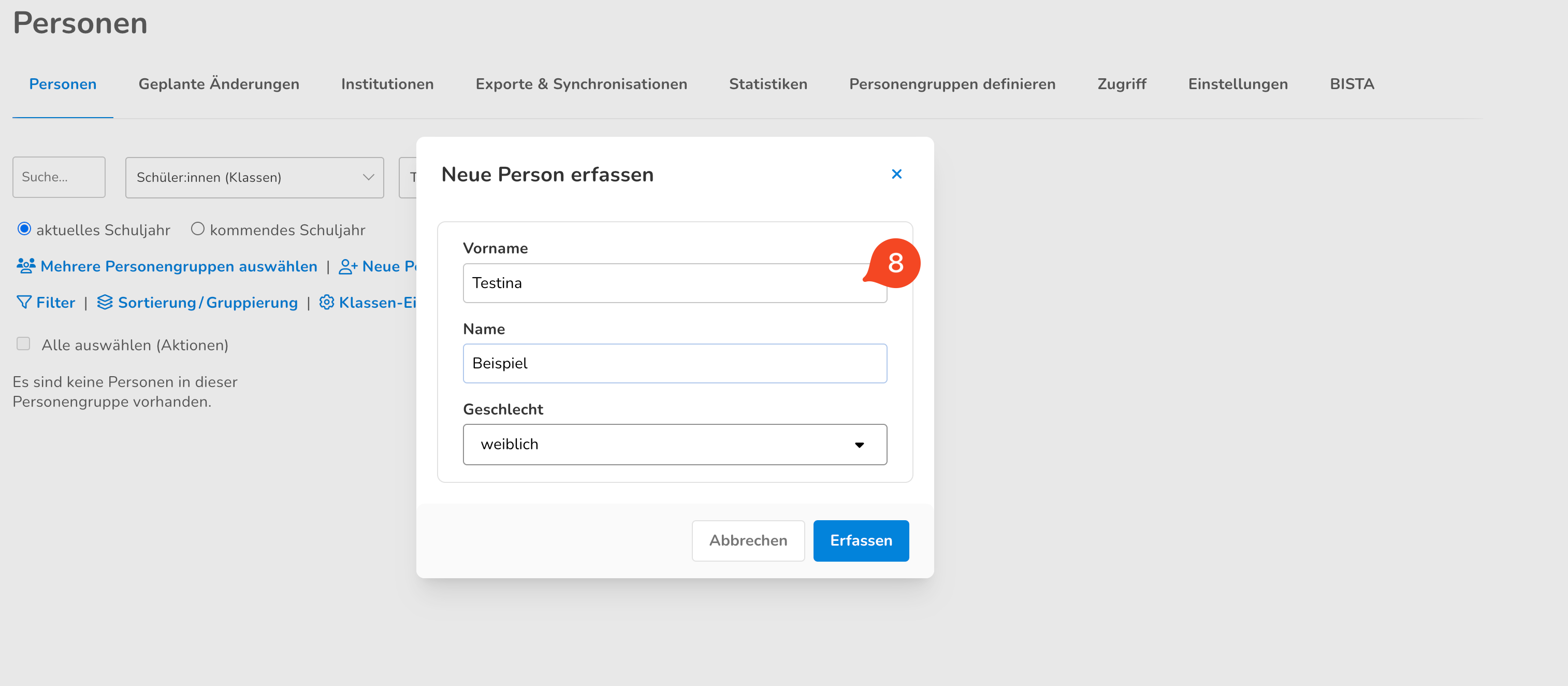The height and width of the screenshot is (686, 1568).
Task: Select aktuelles Schuljahr radio button
Action: coord(24,229)
